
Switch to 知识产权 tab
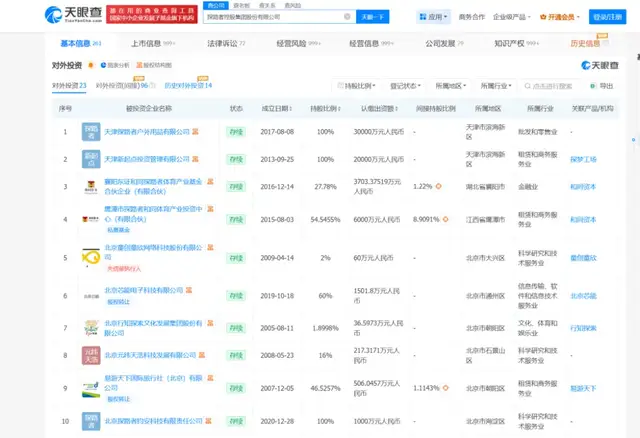point(516,43)
